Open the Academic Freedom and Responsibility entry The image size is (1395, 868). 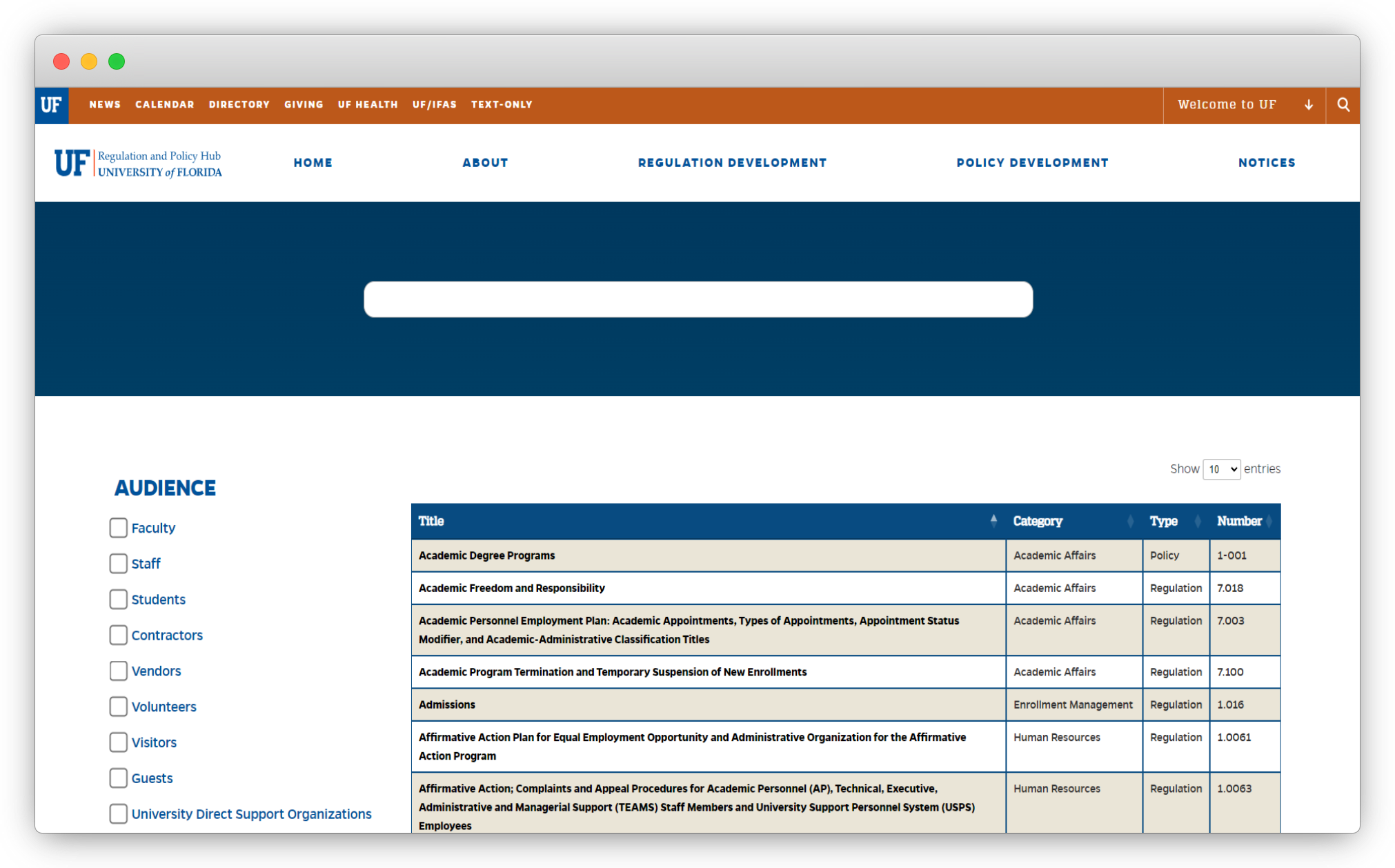click(511, 589)
